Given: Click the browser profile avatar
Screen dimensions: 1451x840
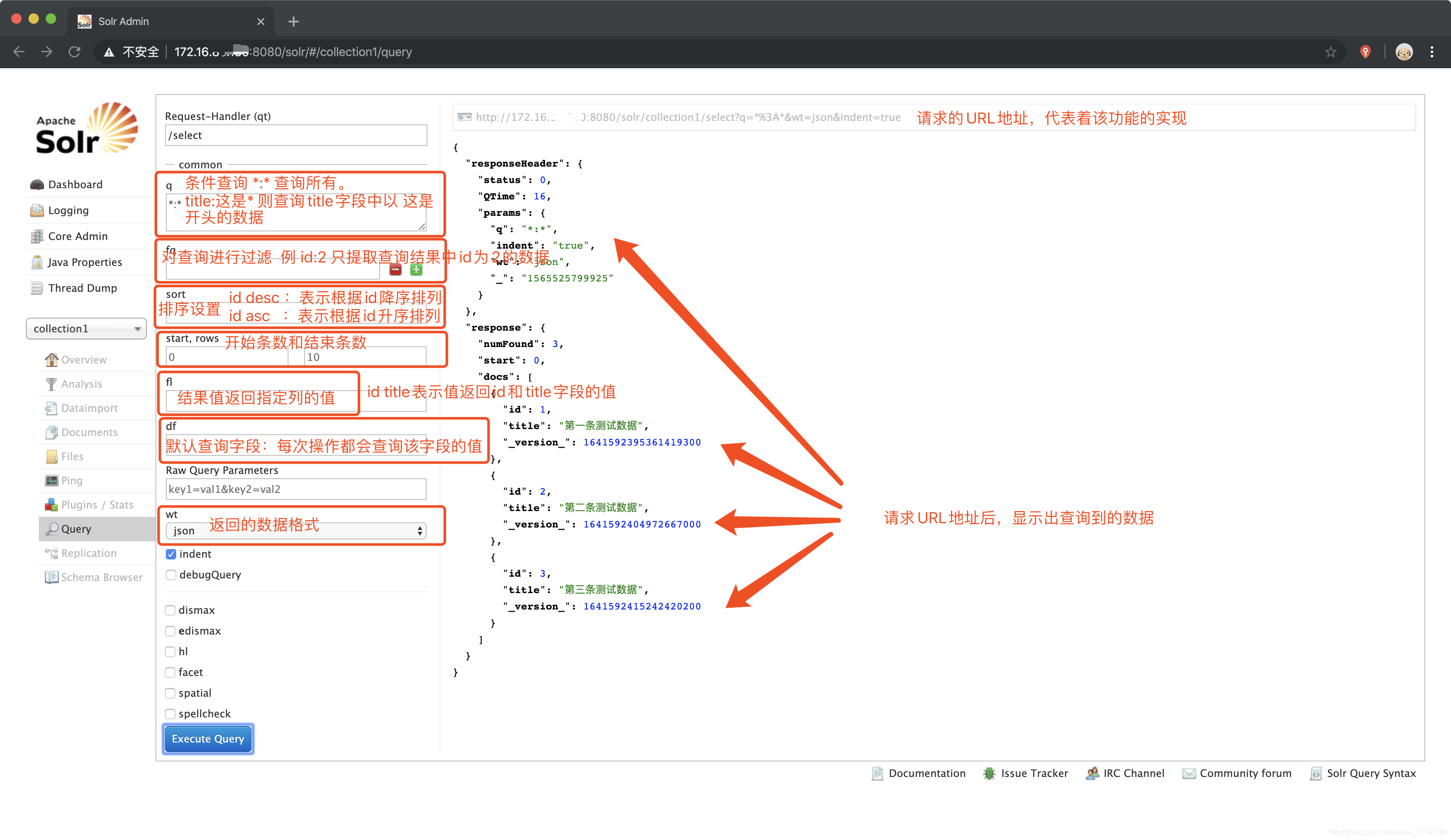Looking at the screenshot, I should pos(1404,52).
